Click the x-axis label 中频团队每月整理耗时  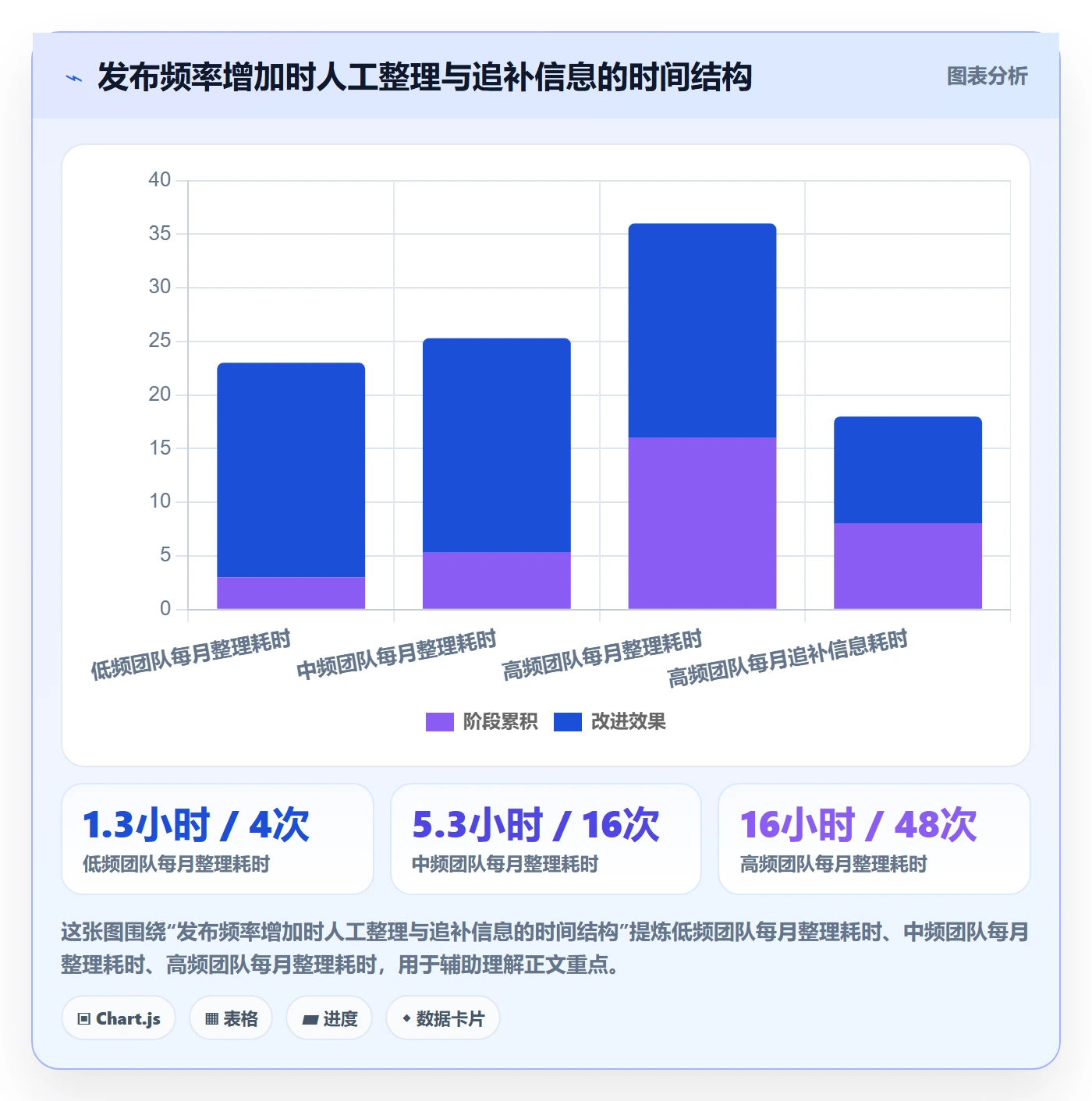(396, 655)
